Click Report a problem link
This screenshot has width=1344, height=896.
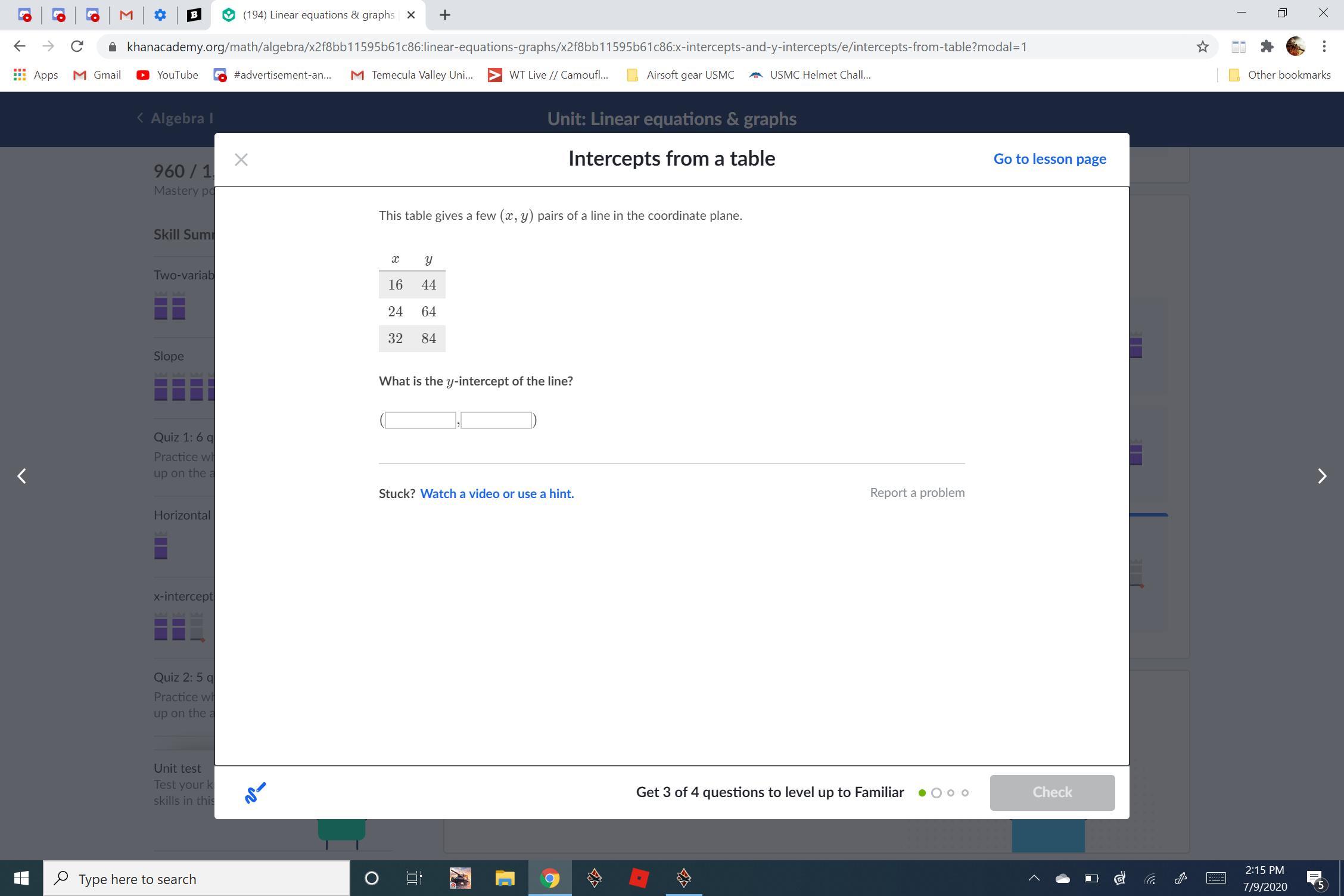917,493
